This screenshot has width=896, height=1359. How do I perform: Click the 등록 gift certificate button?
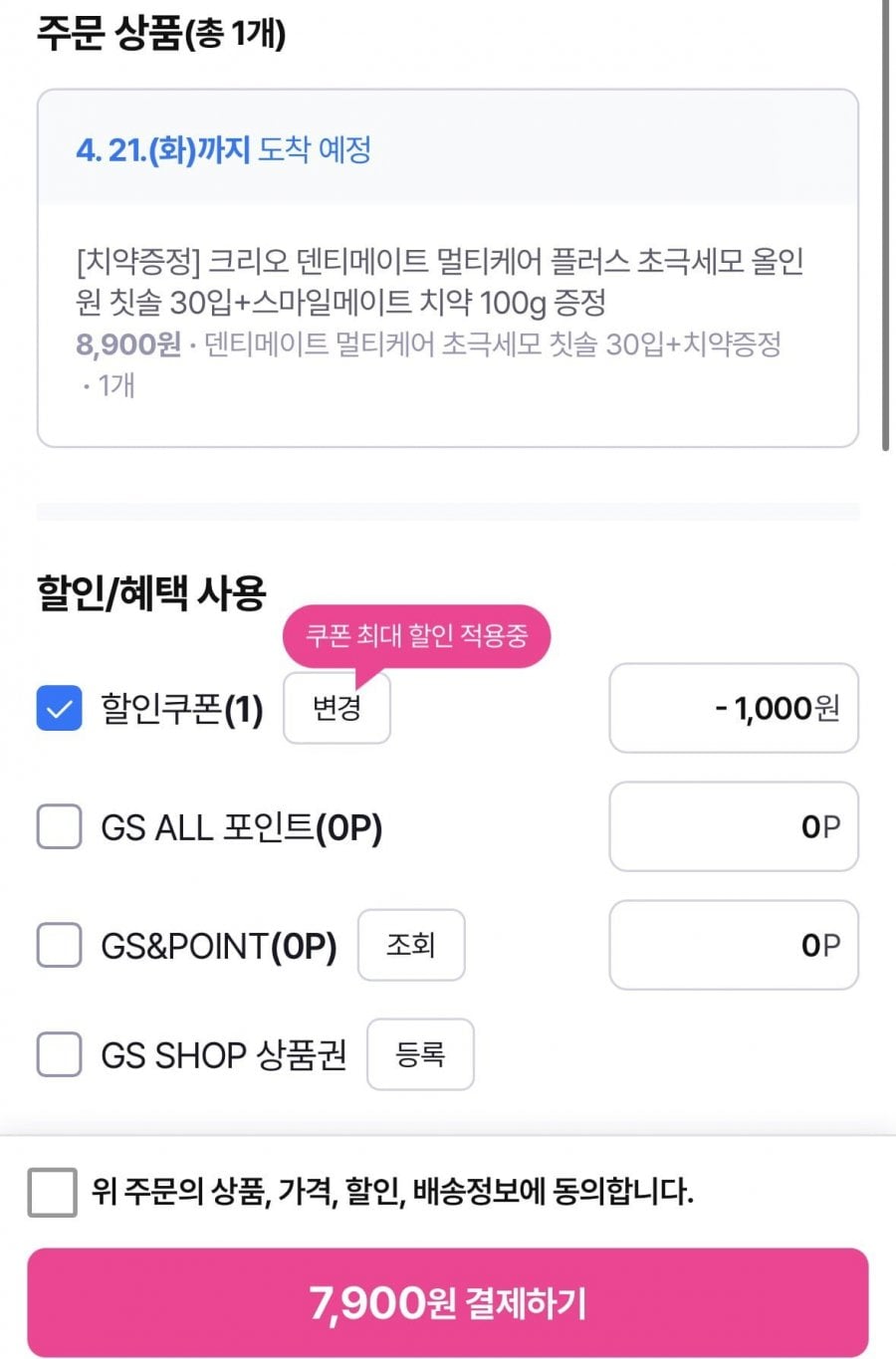pos(420,1053)
